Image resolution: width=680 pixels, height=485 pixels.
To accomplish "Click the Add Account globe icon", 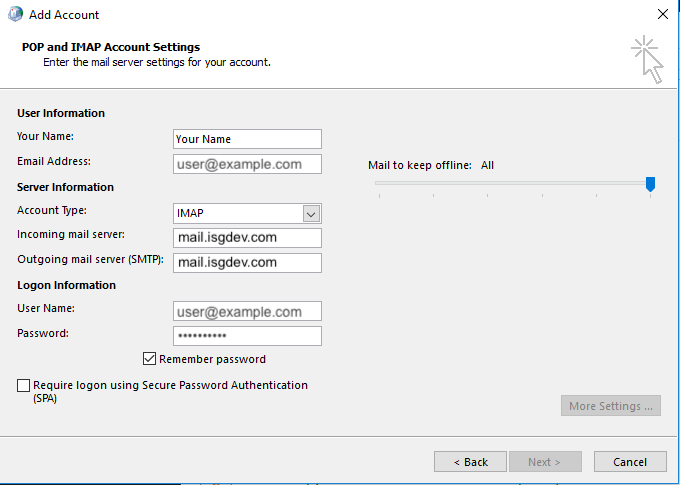I will click(12, 15).
